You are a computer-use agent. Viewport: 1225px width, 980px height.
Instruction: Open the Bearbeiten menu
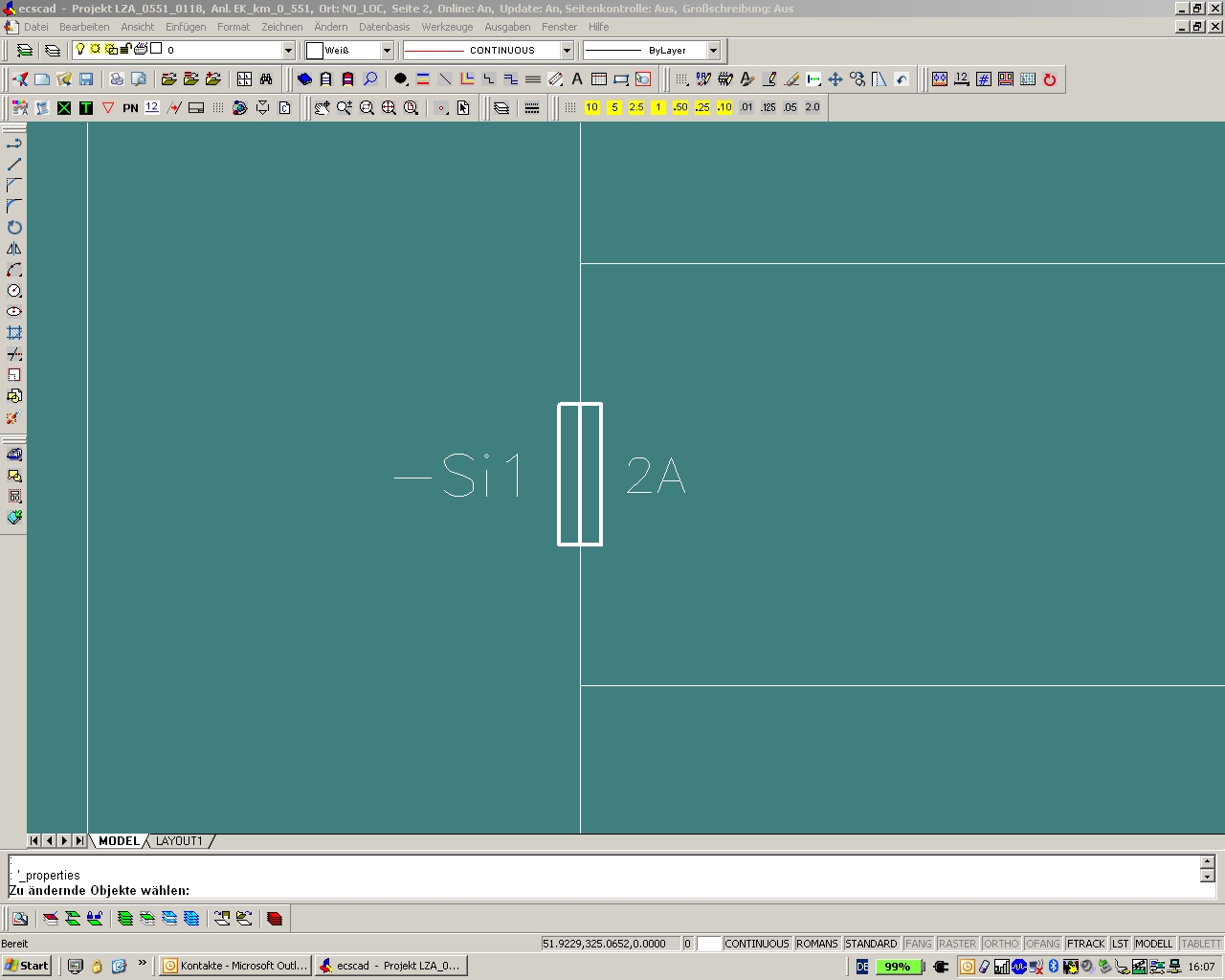click(x=84, y=27)
